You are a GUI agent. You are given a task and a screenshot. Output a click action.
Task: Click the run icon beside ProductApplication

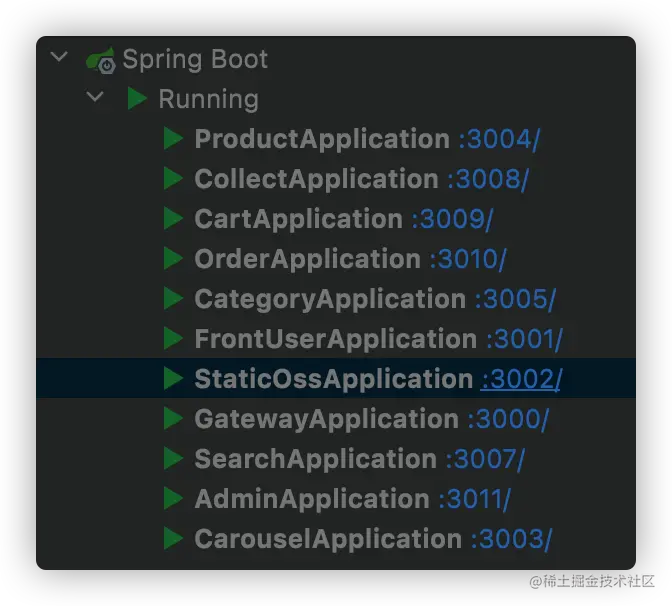pos(173,138)
